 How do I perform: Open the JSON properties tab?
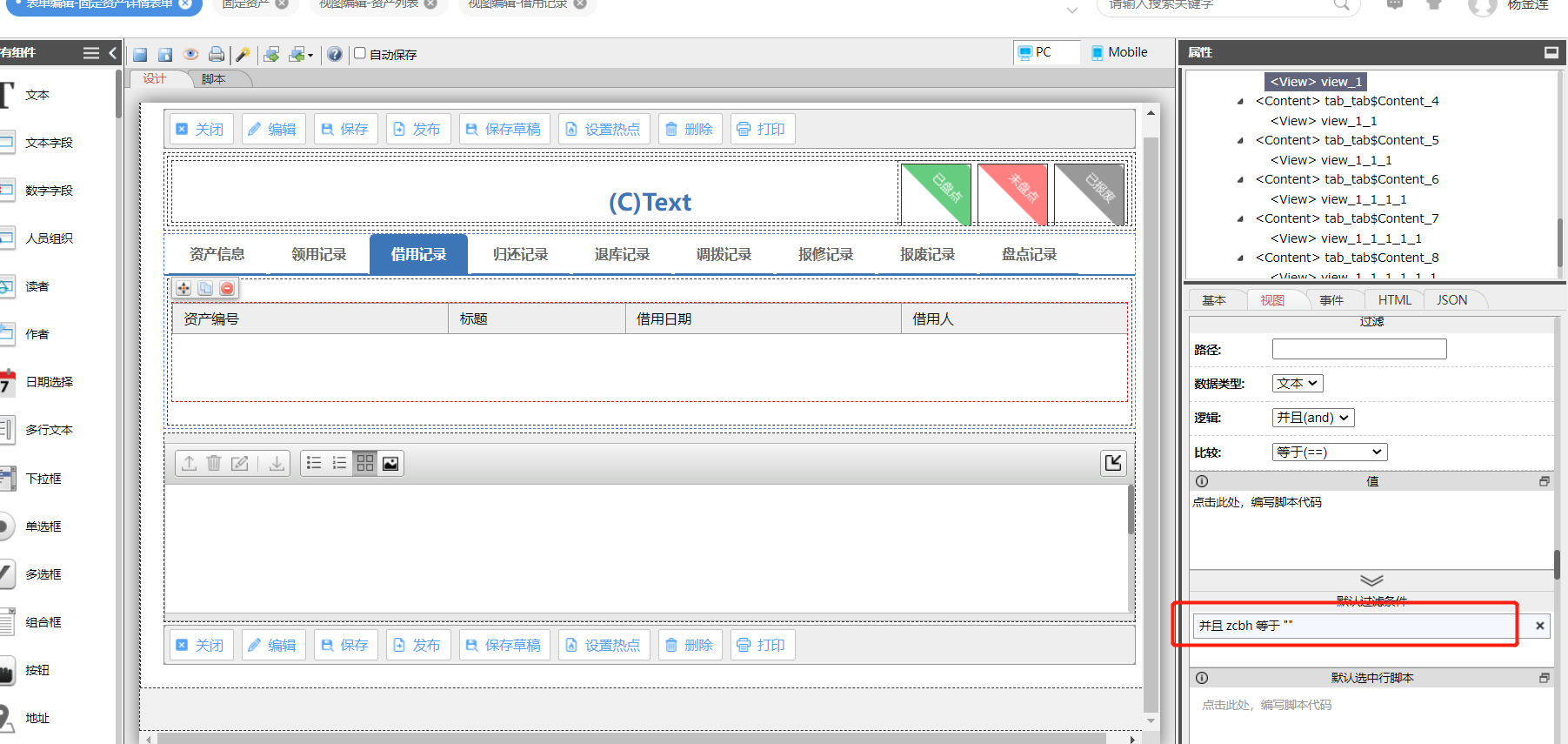point(1452,300)
